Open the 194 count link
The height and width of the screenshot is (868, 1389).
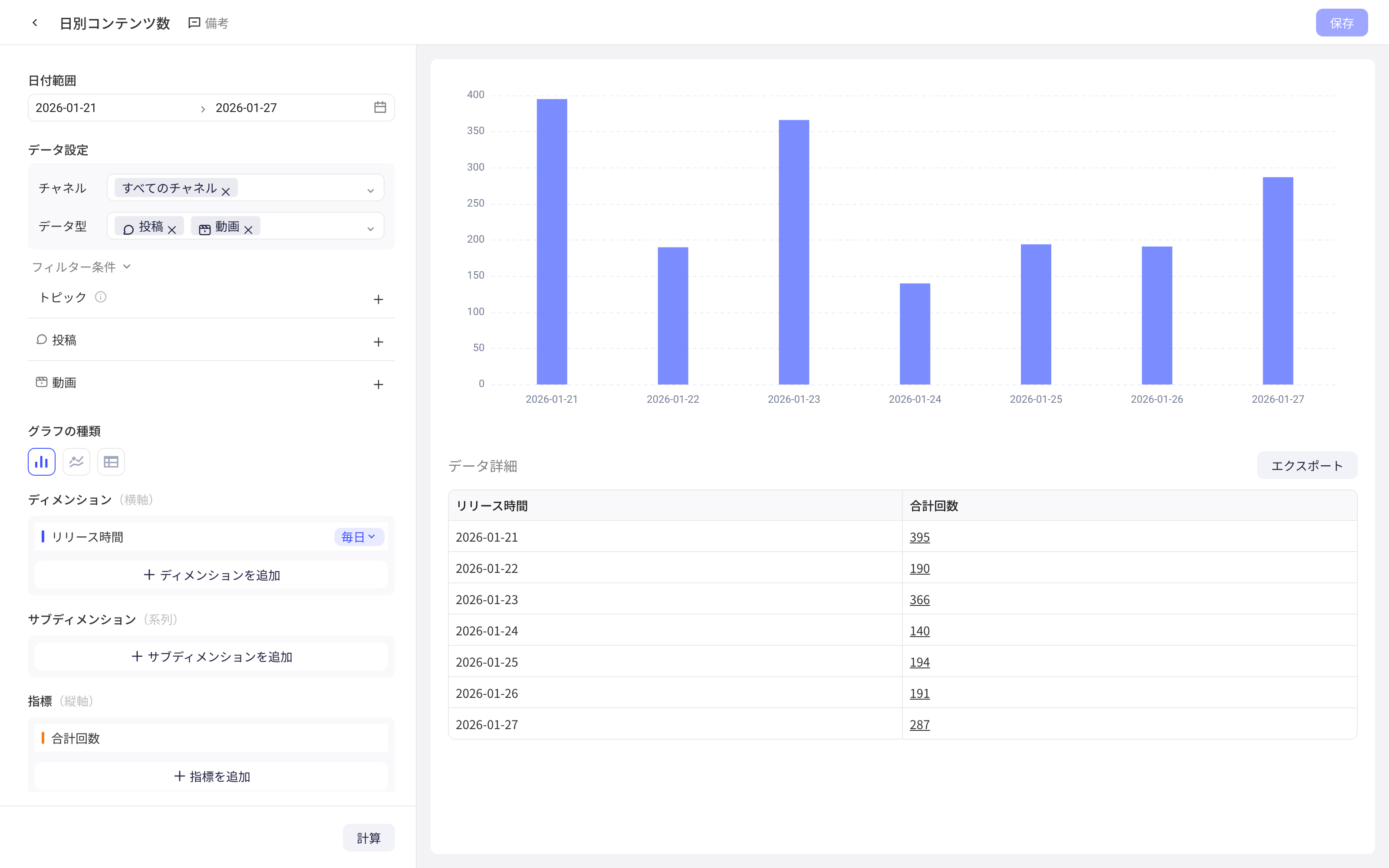click(x=919, y=662)
